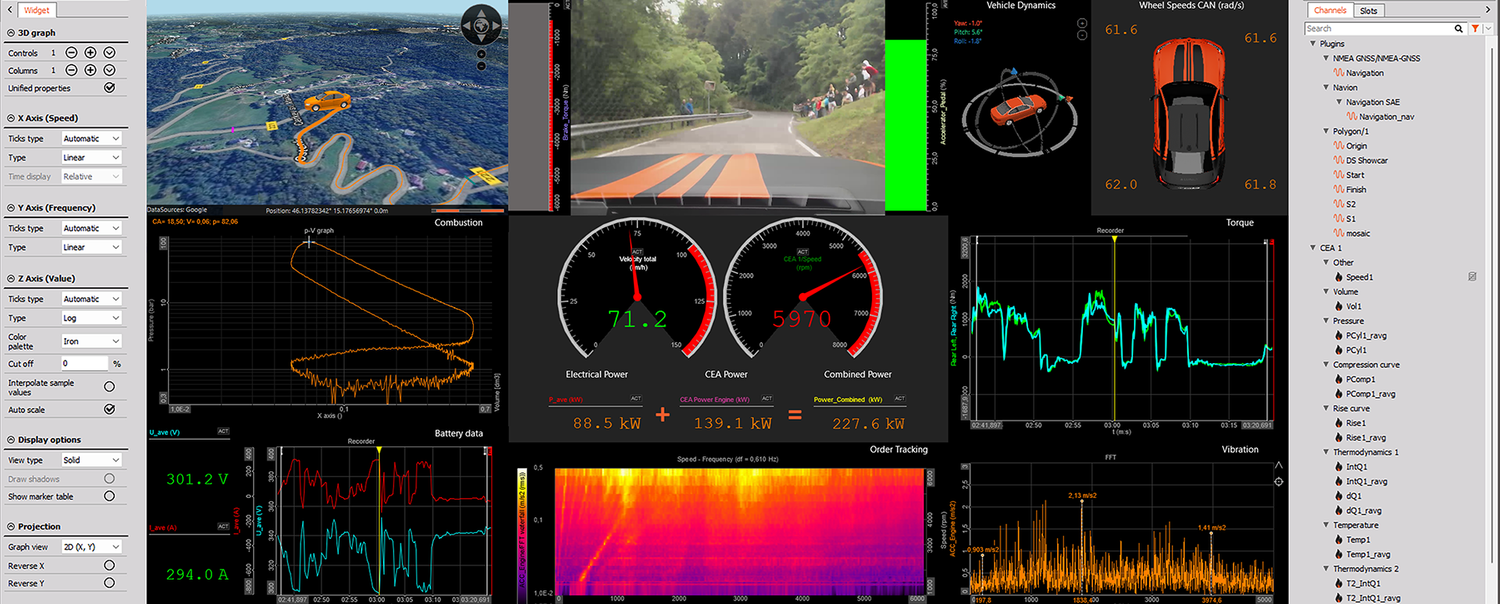Click the 2,13 m/s2 peak label on FFT
This screenshot has height=604, width=1500.
tap(1081, 495)
